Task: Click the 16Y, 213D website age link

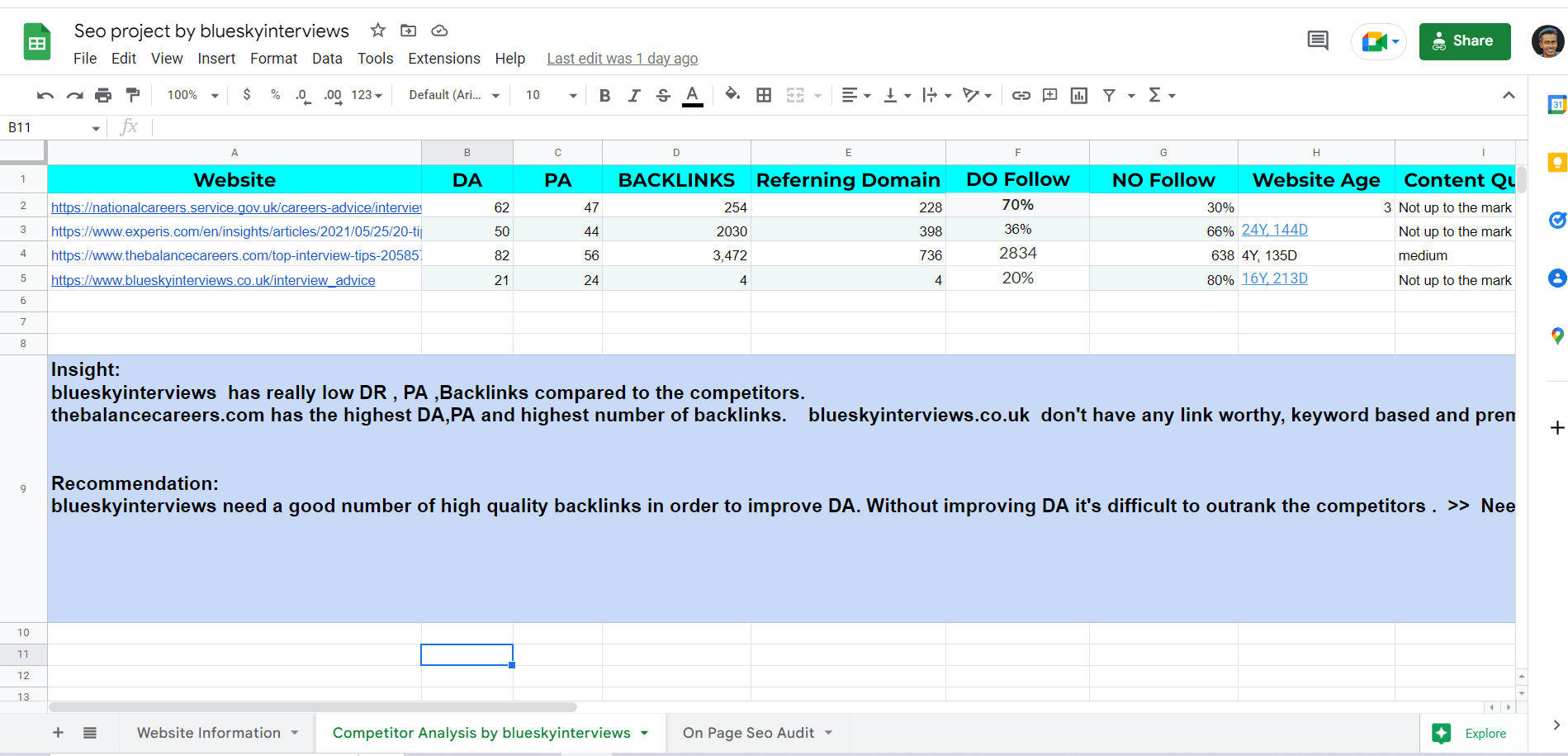Action: pyautogui.click(x=1275, y=278)
